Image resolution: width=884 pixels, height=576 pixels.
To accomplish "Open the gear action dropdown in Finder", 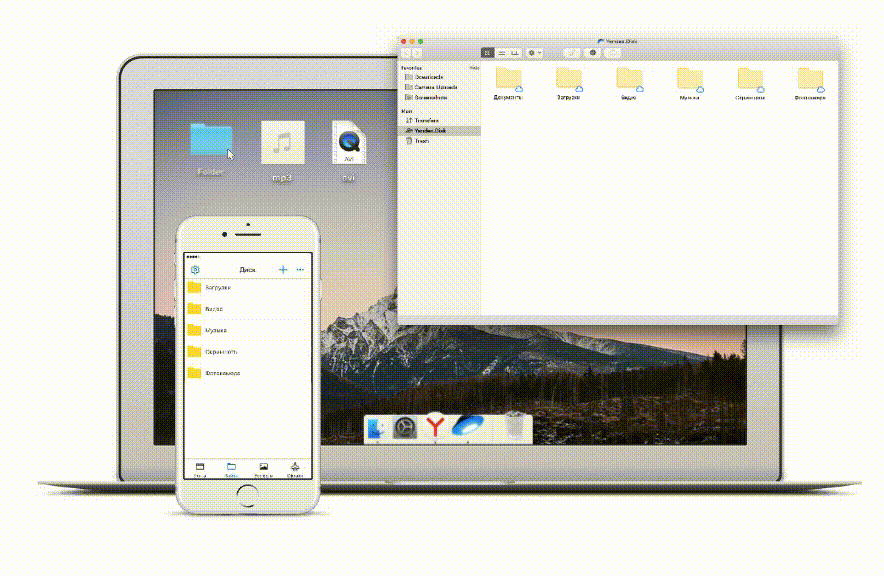I will (x=534, y=53).
